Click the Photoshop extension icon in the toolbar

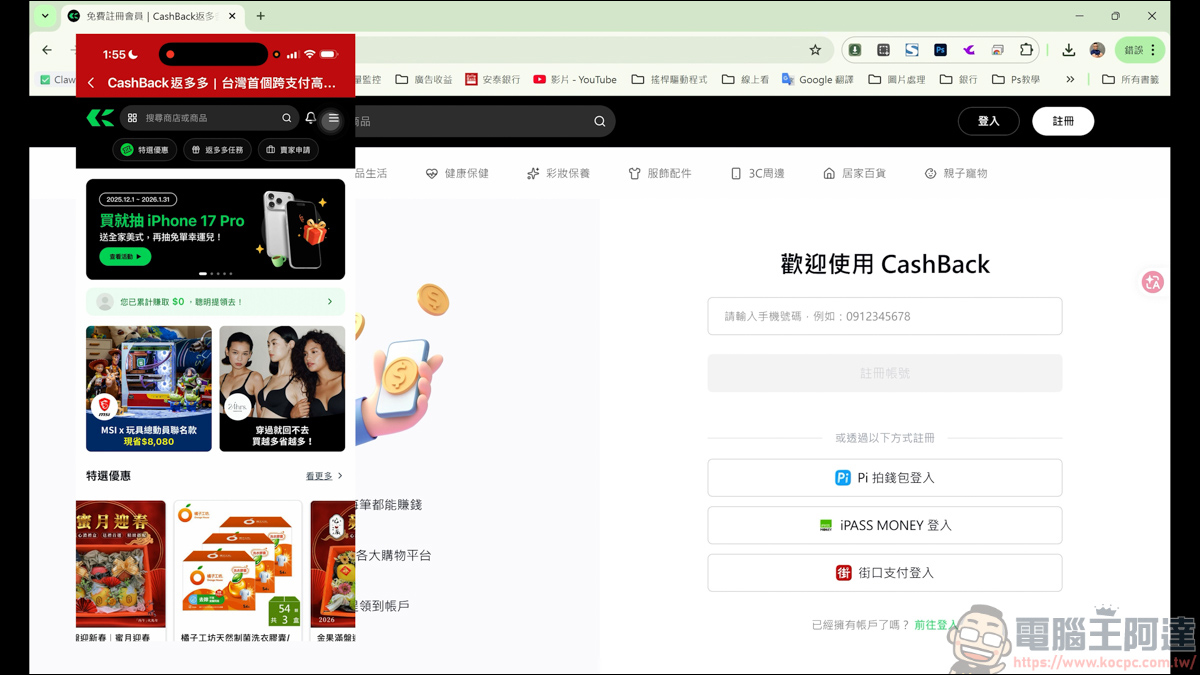[940, 49]
